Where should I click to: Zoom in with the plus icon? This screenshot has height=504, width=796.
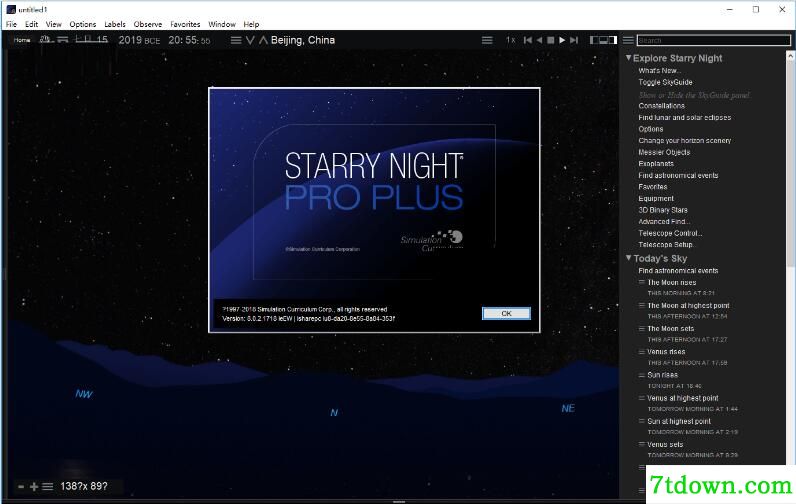coord(34,487)
